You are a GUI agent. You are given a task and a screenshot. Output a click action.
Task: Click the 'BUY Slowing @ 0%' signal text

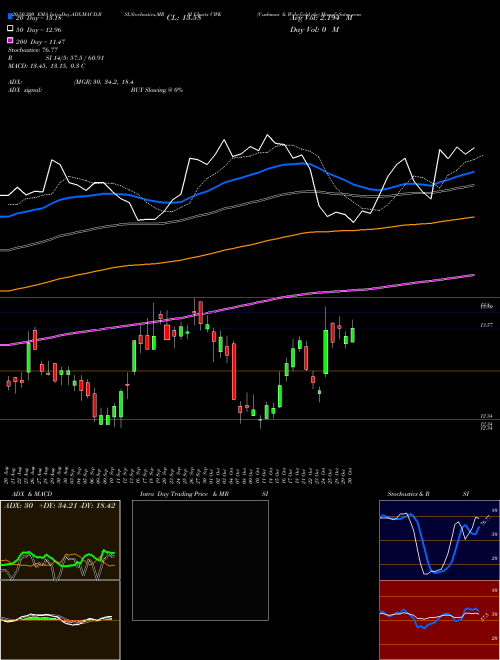pyautogui.click(x=157, y=90)
